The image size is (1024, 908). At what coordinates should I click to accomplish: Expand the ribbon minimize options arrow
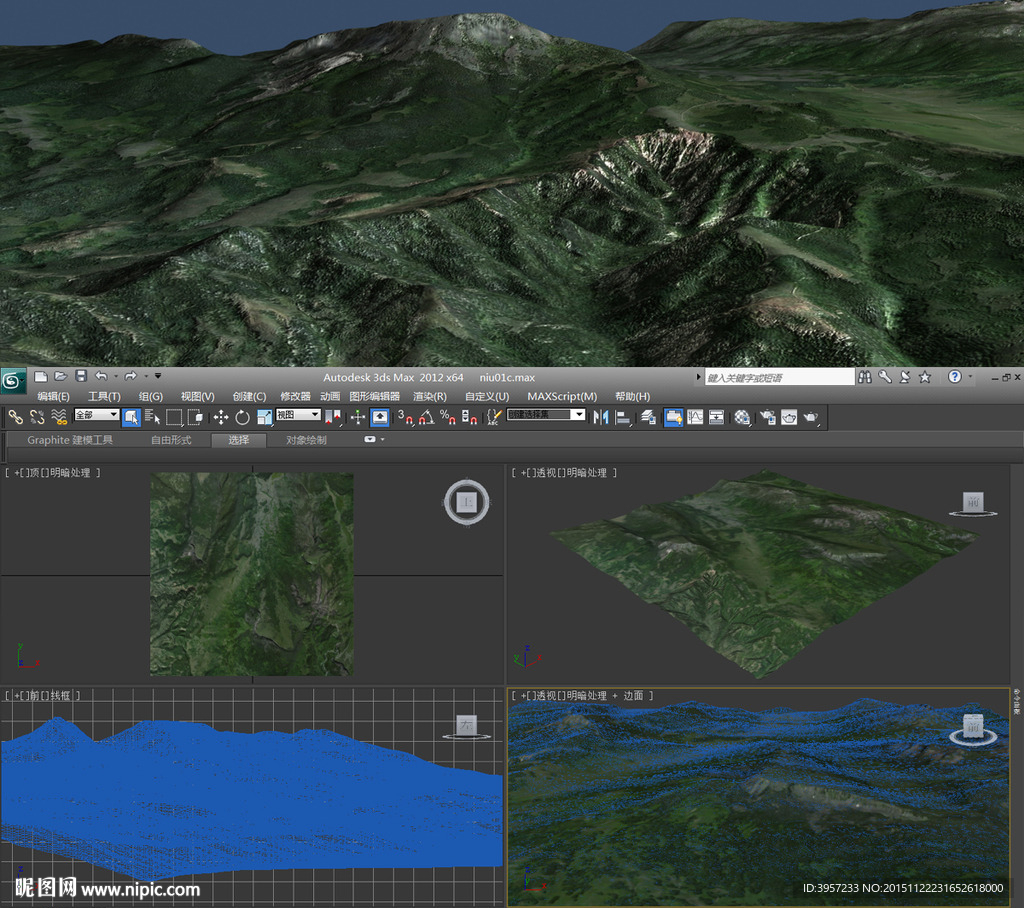[383, 440]
